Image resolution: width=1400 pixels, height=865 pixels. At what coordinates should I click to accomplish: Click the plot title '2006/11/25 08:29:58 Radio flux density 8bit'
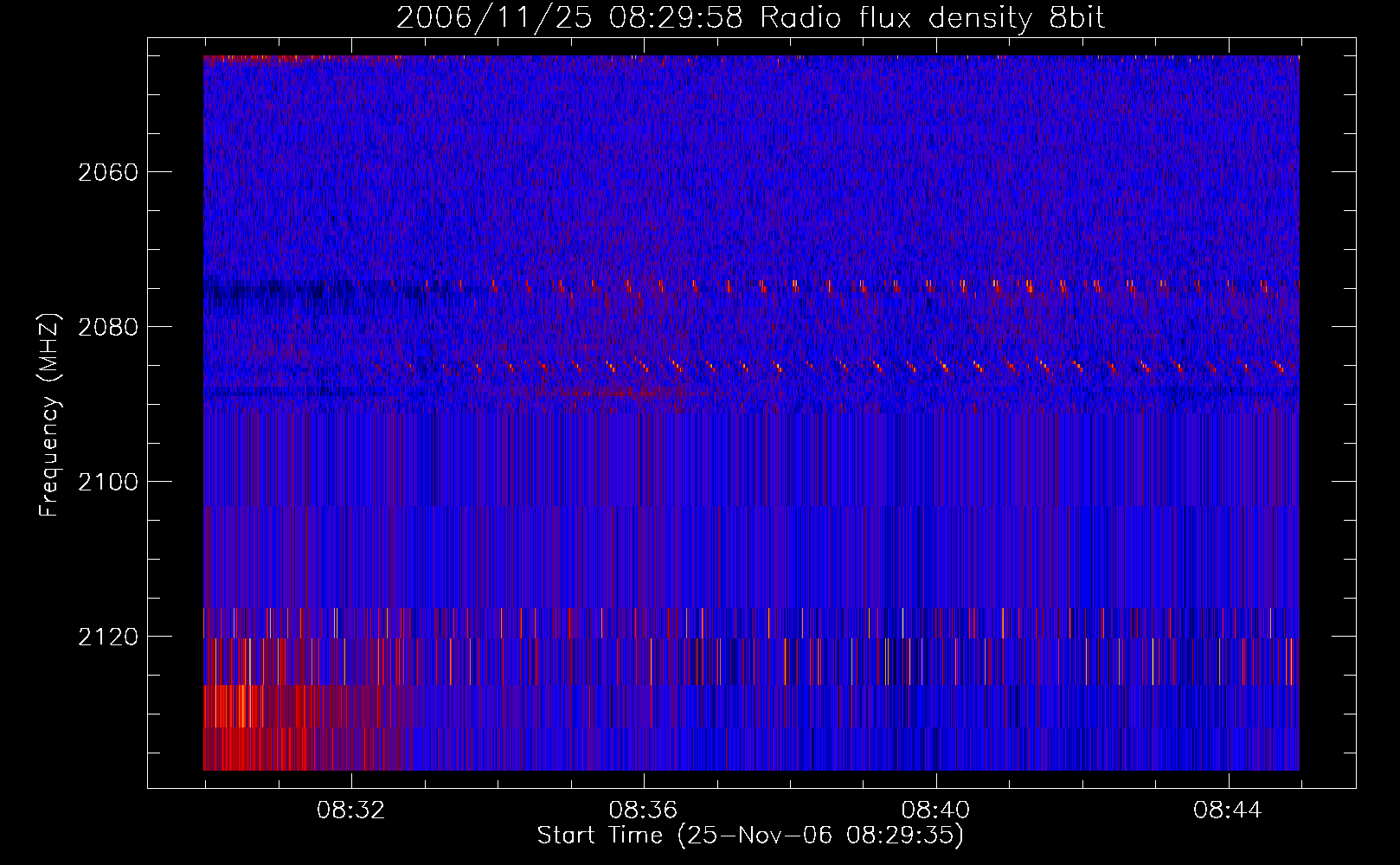click(750, 17)
